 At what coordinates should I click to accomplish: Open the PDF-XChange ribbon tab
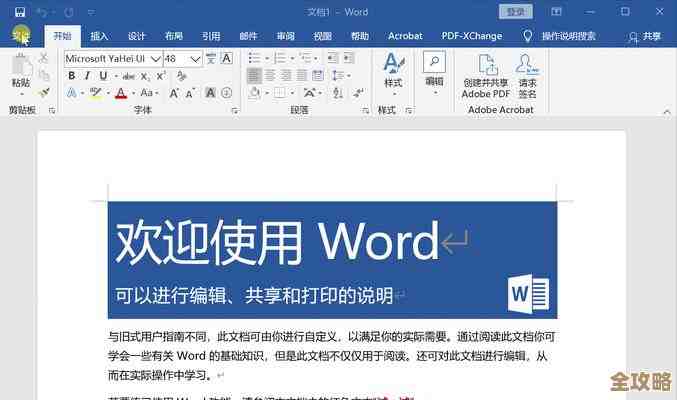(471, 36)
